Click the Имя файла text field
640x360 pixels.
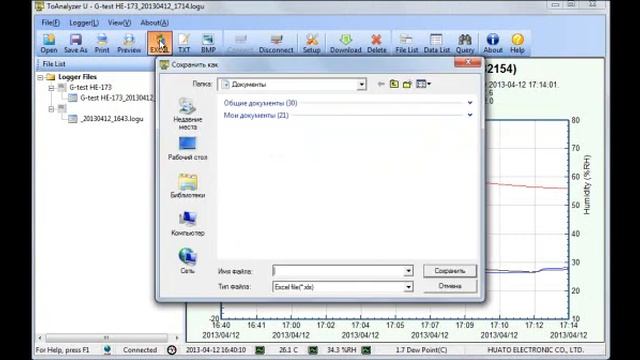click(x=338, y=271)
